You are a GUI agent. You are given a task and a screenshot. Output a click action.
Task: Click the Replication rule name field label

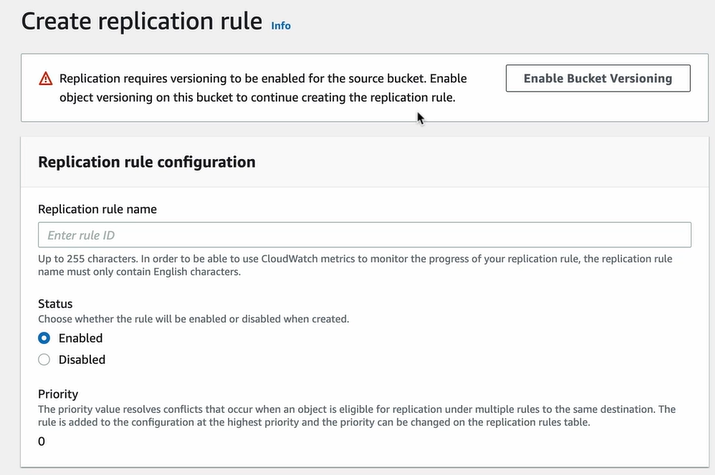click(x=97, y=209)
